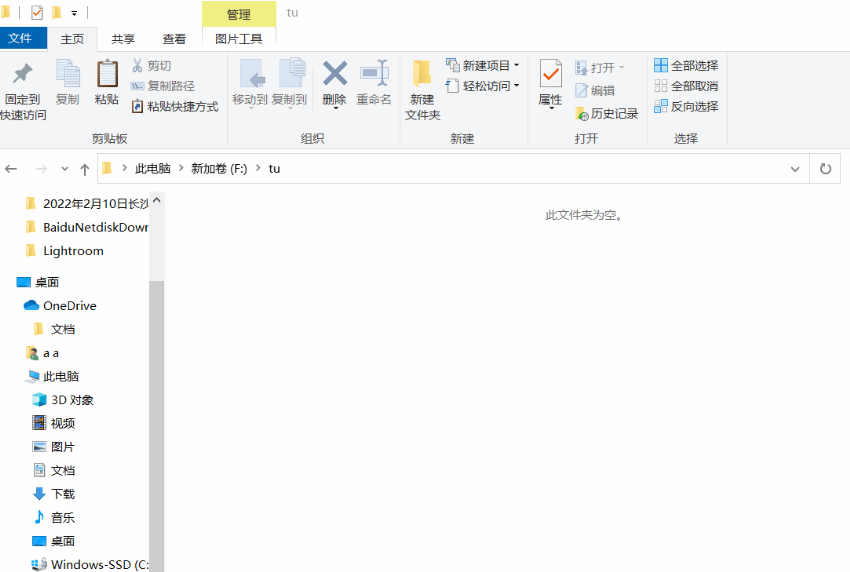Open address bar history dropdown
Screen dimensions: 850x572
click(795, 169)
